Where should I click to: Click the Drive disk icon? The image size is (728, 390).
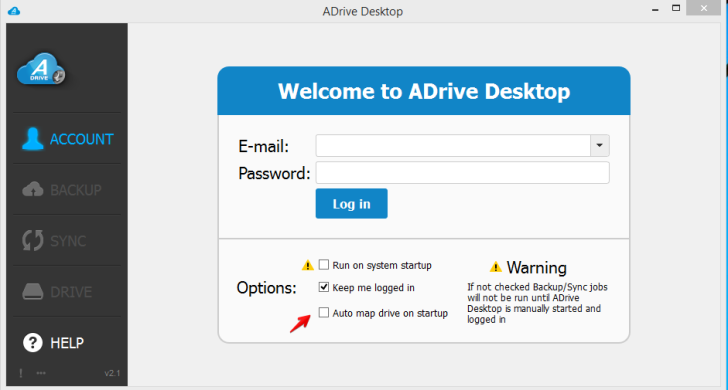pos(33,292)
